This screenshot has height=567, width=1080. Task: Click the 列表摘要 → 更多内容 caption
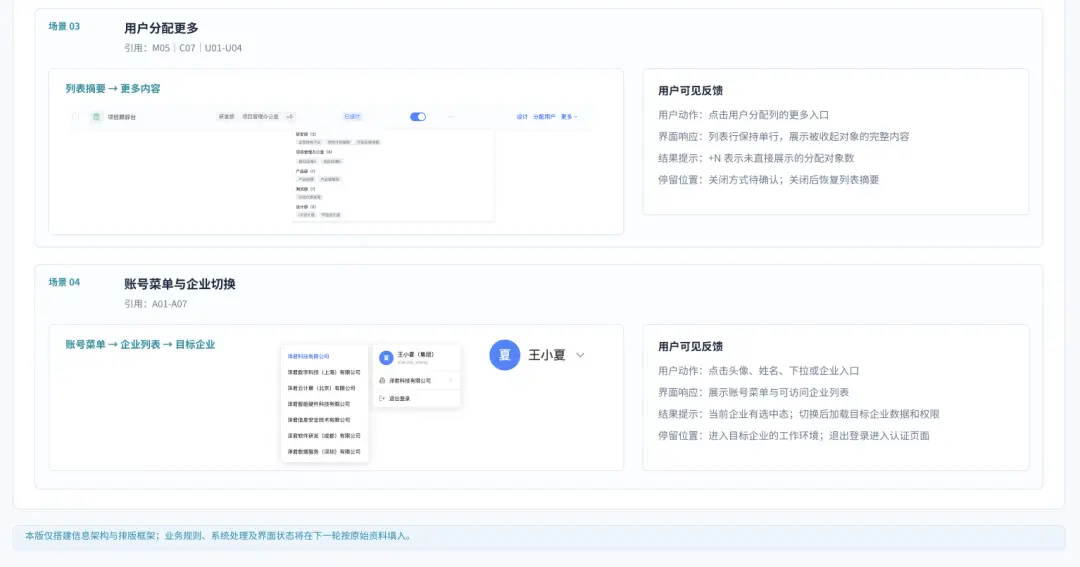[113, 88]
